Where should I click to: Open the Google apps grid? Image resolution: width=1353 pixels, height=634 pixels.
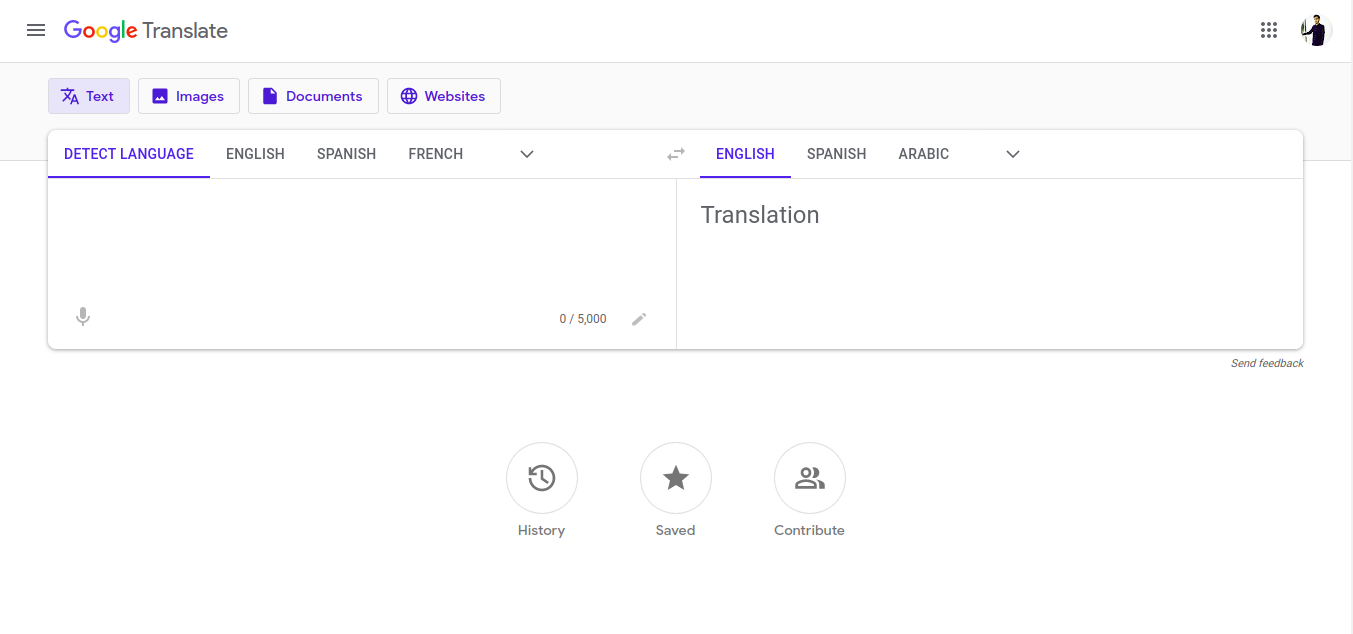point(1269,30)
